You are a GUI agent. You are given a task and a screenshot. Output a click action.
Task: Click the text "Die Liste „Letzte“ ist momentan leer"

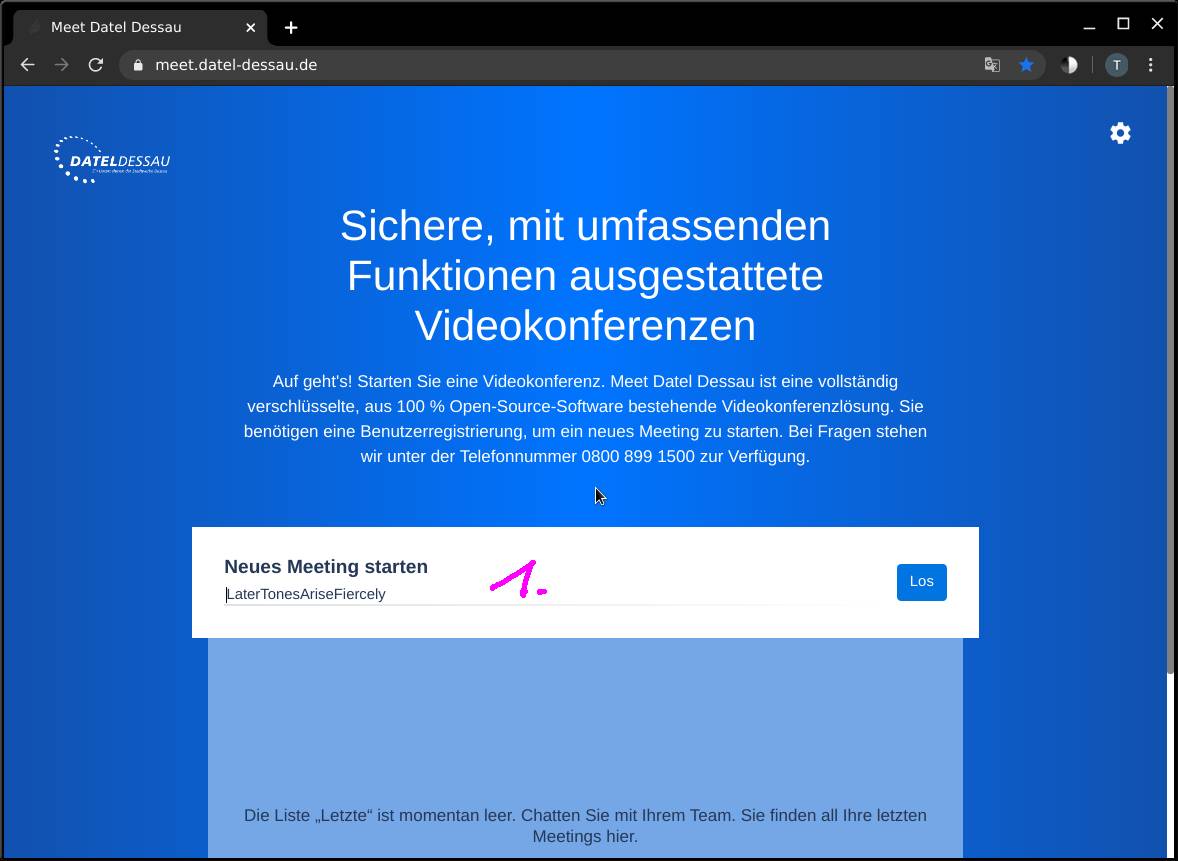[379, 815]
